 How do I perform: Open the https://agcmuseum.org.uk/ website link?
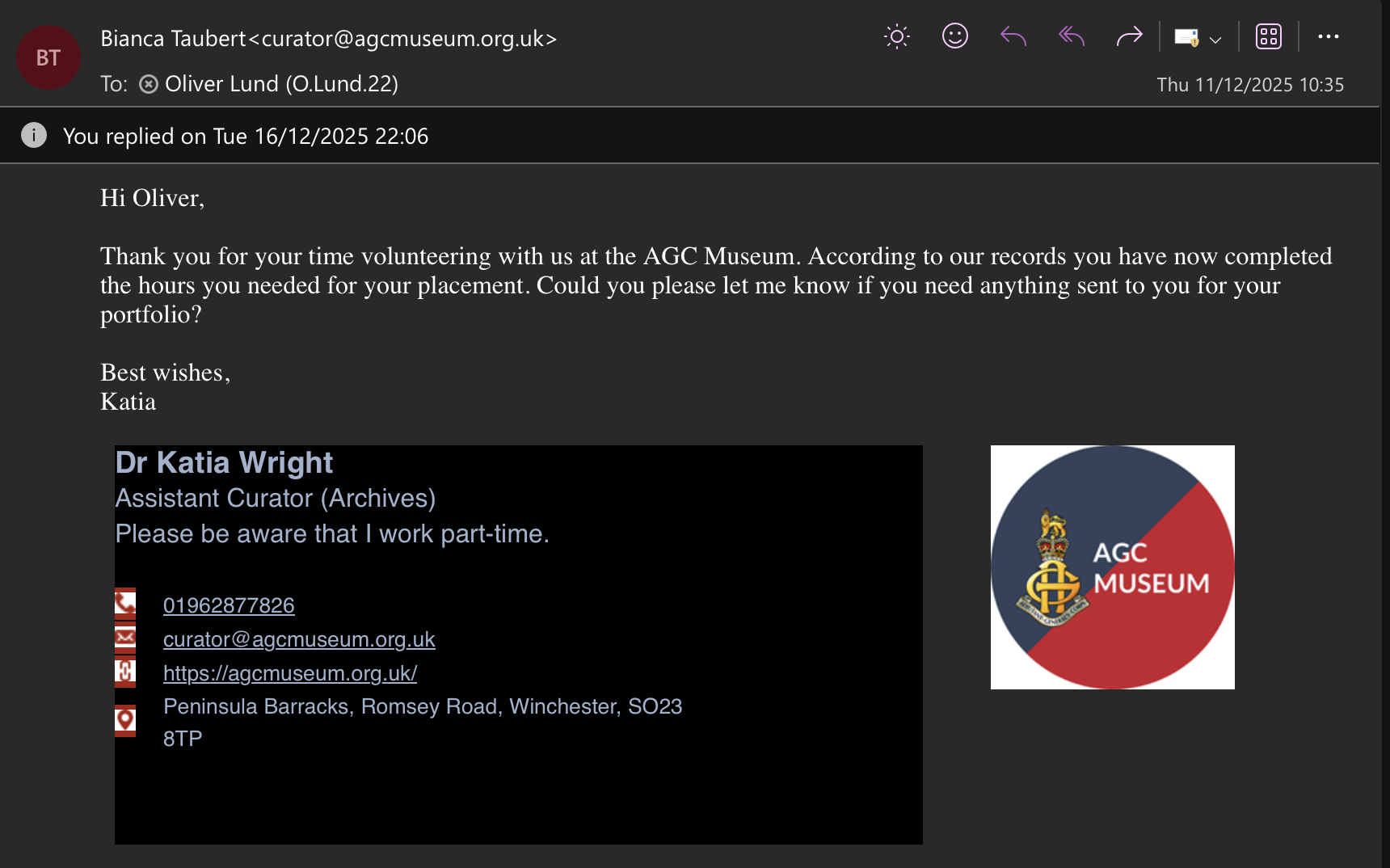pyautogui.click(x=290, y=673)
